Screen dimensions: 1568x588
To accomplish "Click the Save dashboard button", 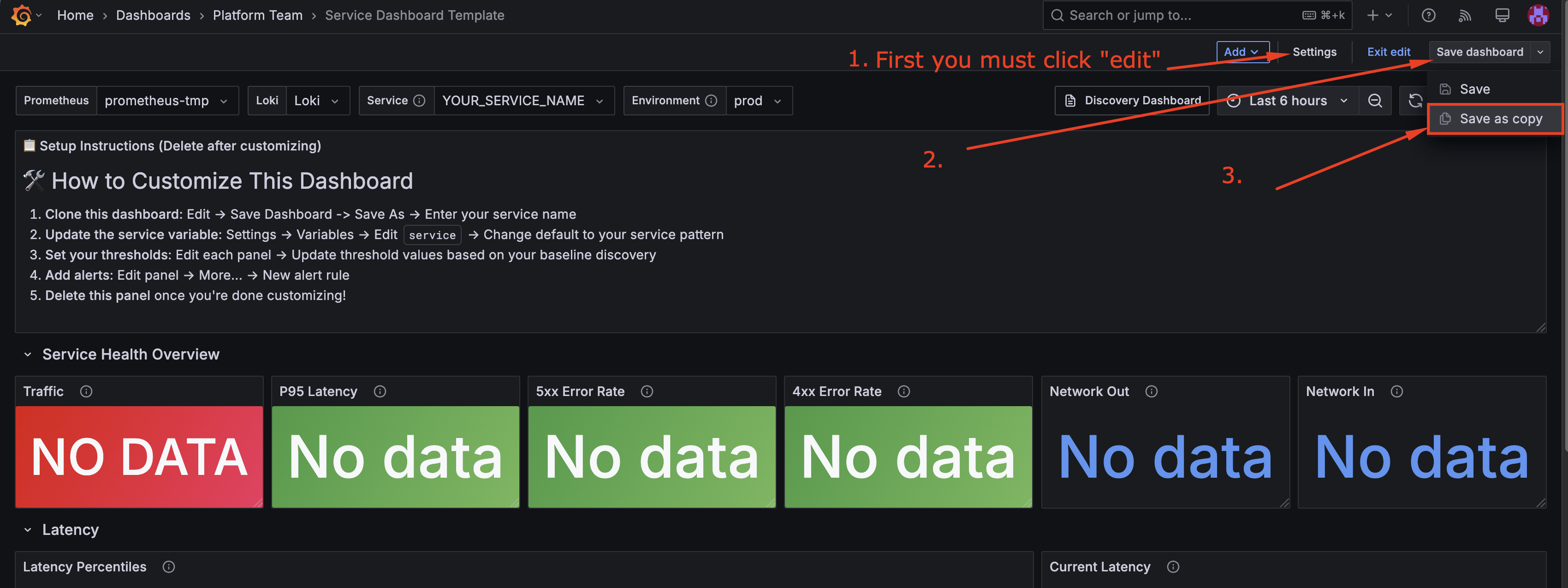I will [1480, 52].
